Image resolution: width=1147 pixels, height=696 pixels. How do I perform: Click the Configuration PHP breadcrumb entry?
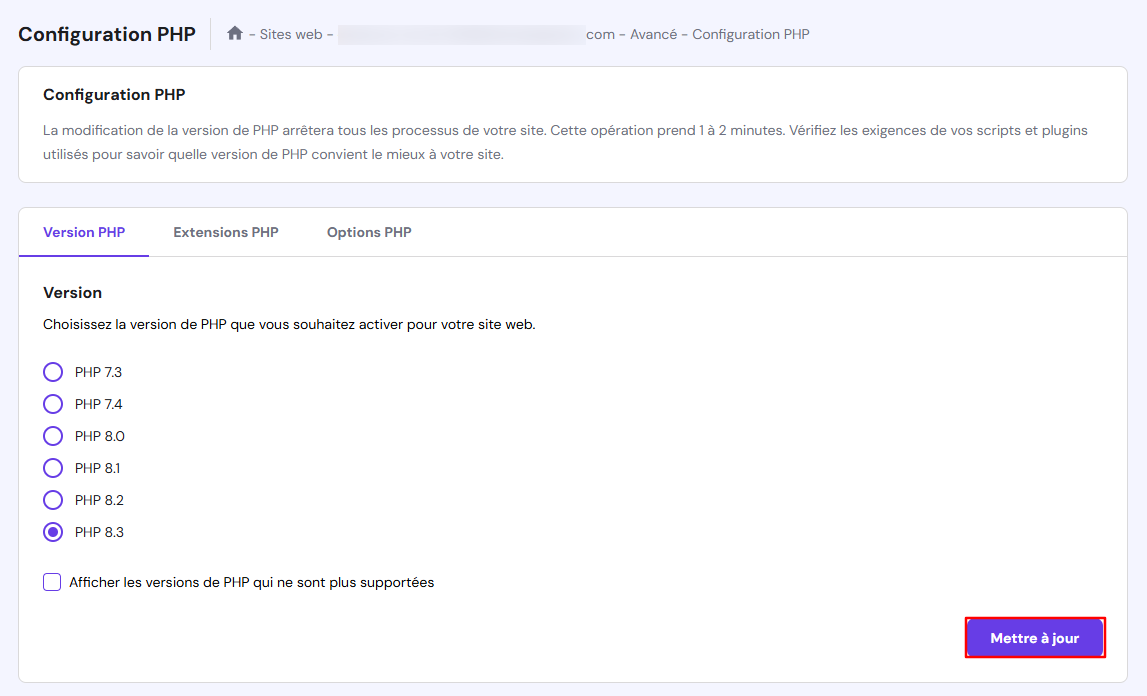coord(750,34)
